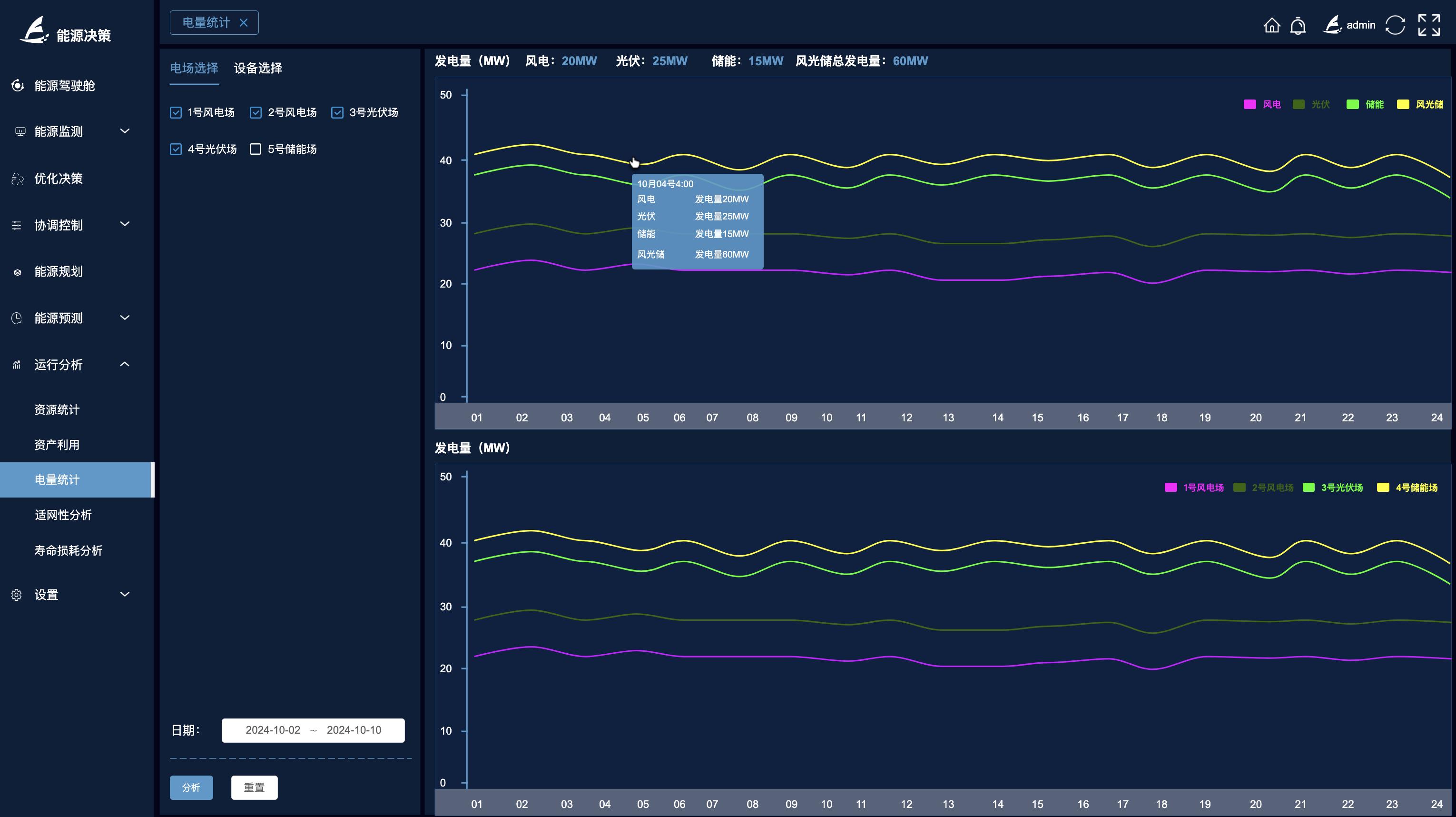Image resolution: width=1456 pixels, height=817 pixels.
Task: Open 适网性分析 in the sidebar
Action: pyautogui.click(x=63, y=515)
